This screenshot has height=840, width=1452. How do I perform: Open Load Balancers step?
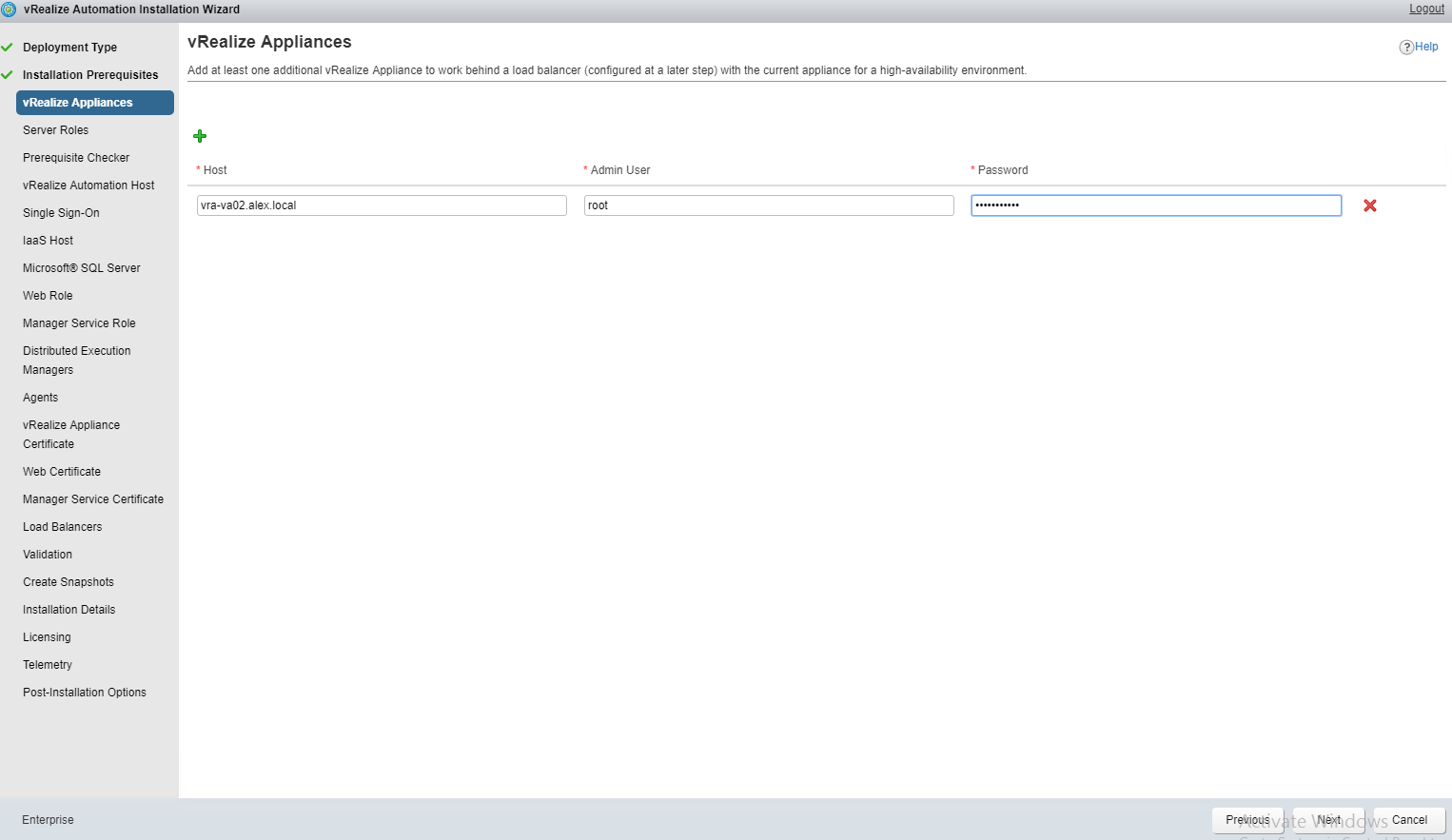coord(63,527)
